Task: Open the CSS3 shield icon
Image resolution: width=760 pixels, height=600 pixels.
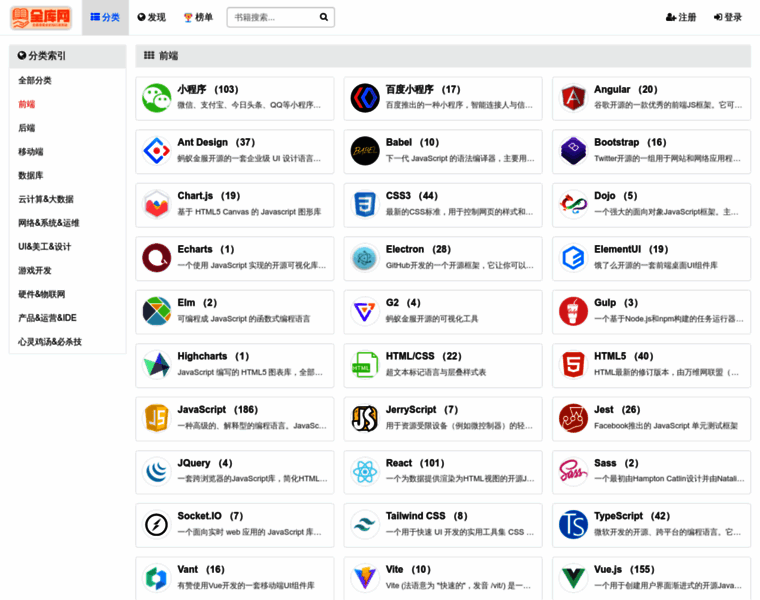Action: (x=365, y=205)
